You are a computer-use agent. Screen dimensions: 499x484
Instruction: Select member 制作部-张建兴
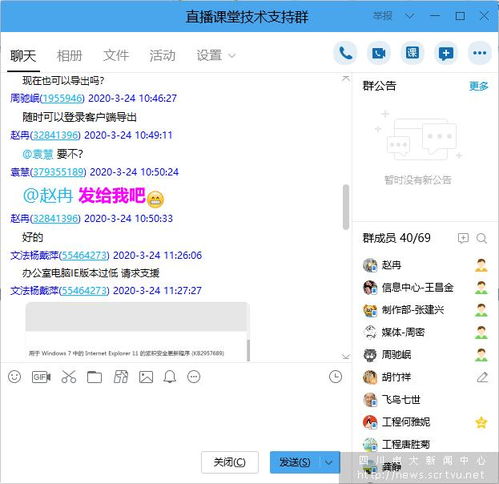coord(425,310)
